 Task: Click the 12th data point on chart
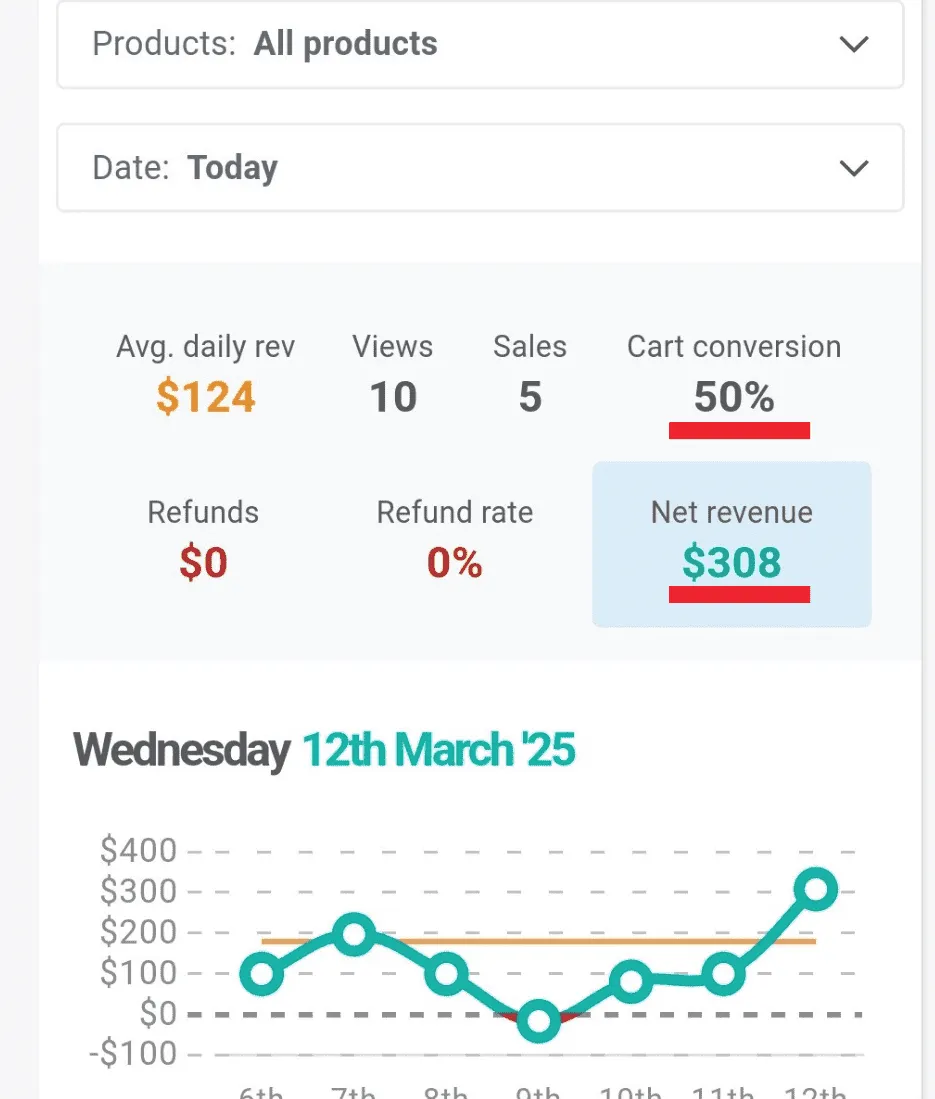[x=816, y=888]
